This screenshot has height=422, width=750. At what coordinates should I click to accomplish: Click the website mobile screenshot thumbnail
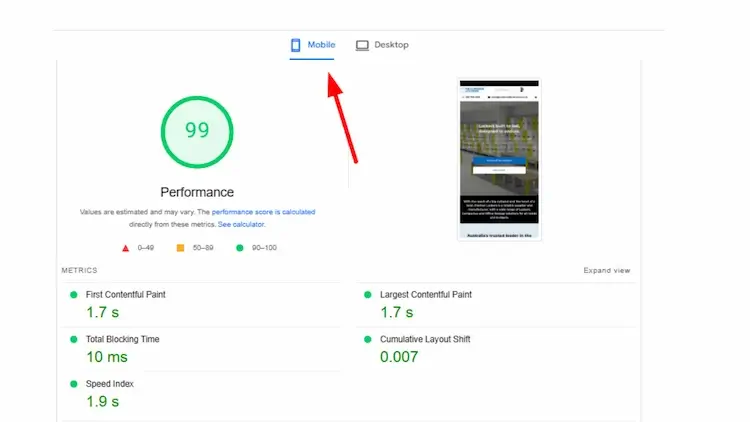pyautogui.click(x=499, y=159)
